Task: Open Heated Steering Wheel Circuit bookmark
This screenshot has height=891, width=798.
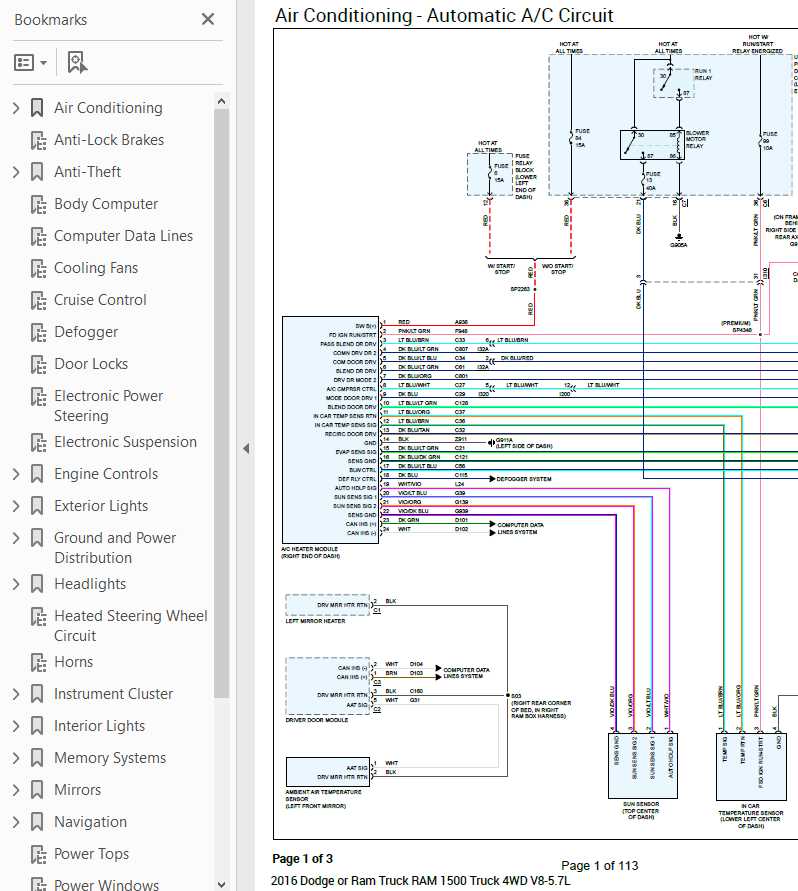Action: (x=131, y=626)
